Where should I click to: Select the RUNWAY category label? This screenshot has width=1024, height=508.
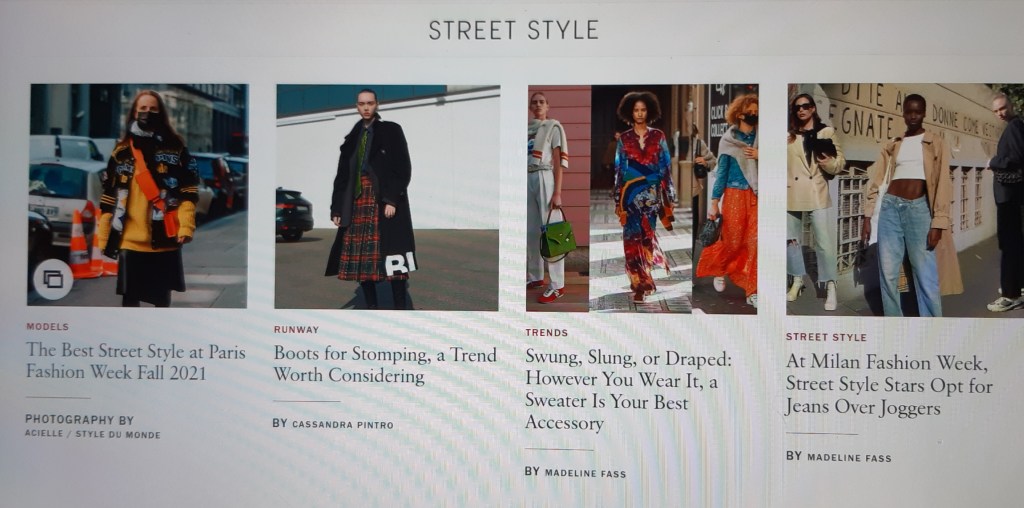click(x=296, y=330)
